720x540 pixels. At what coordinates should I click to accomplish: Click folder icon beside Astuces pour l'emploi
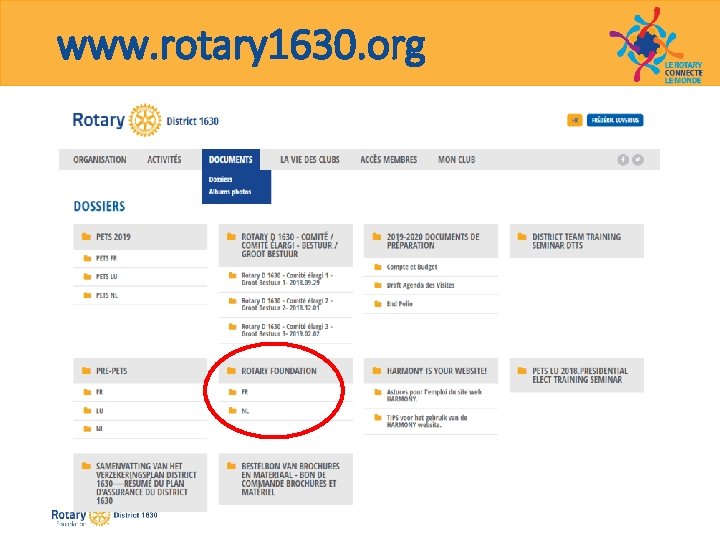pyautogui.click(x=378, y=392)
